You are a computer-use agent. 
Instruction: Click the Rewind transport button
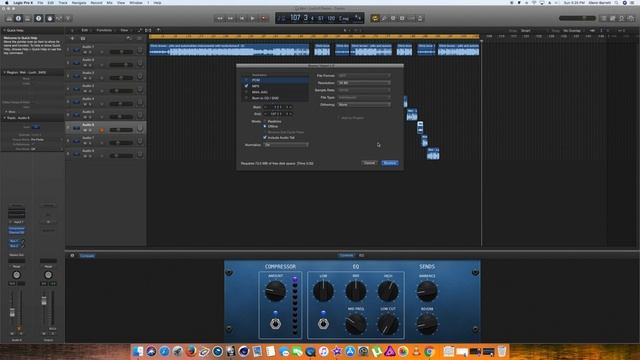[x=220, y=18]
